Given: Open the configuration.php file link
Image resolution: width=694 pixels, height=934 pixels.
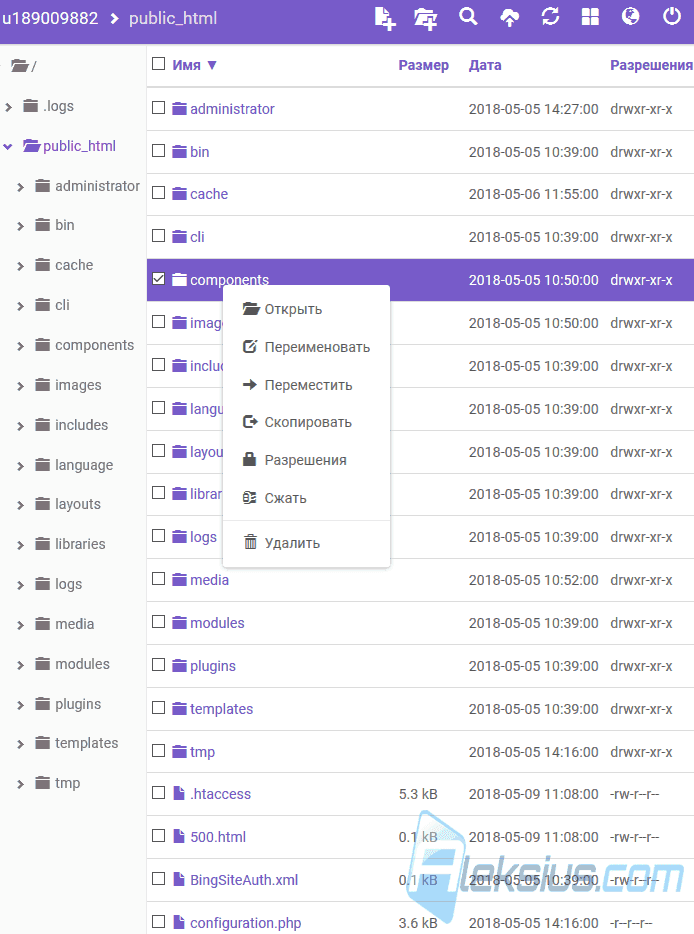Looking at the screenshot, I should 245,923.
